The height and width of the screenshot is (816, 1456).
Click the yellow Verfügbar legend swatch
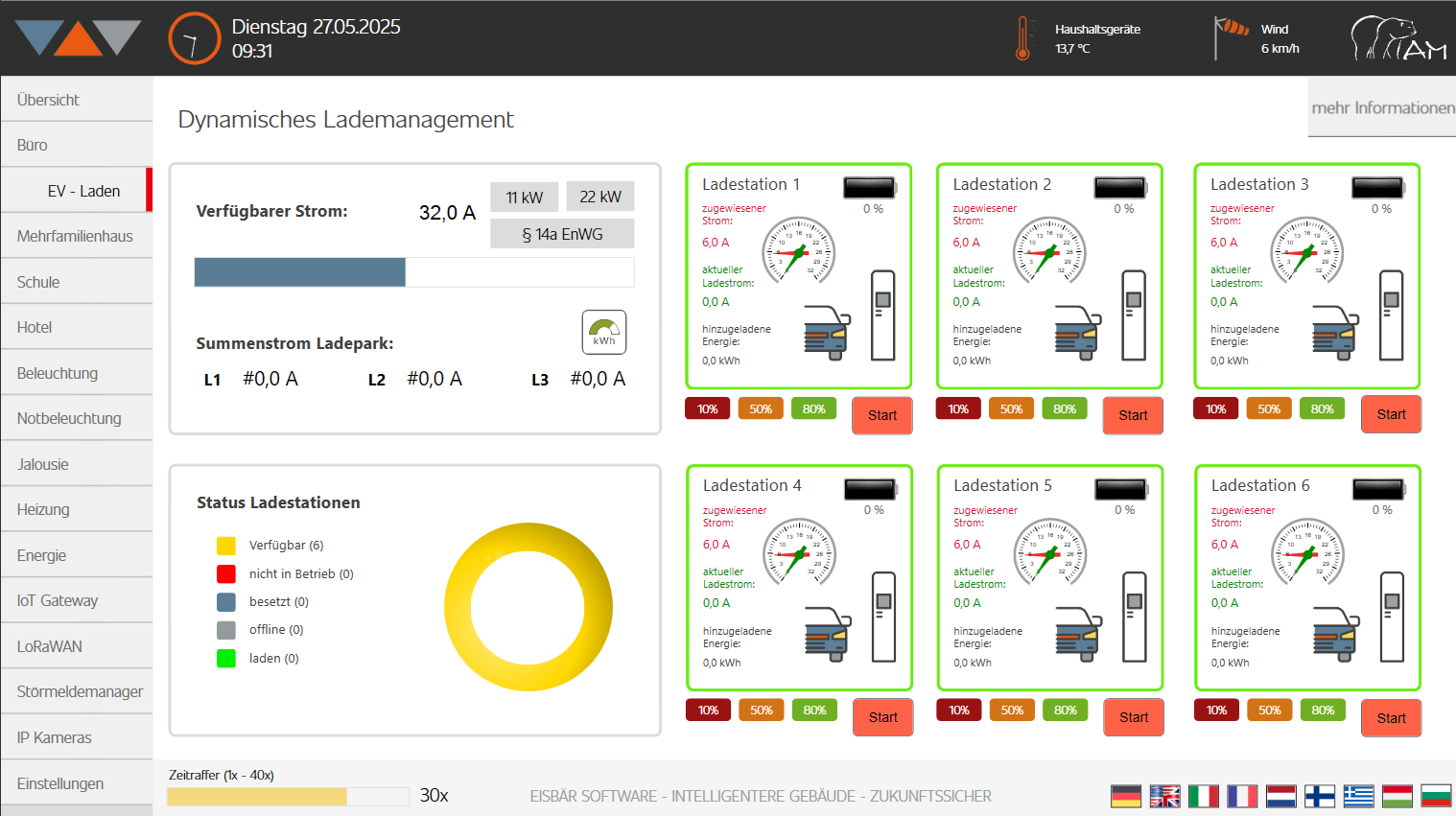pos(226,546)
